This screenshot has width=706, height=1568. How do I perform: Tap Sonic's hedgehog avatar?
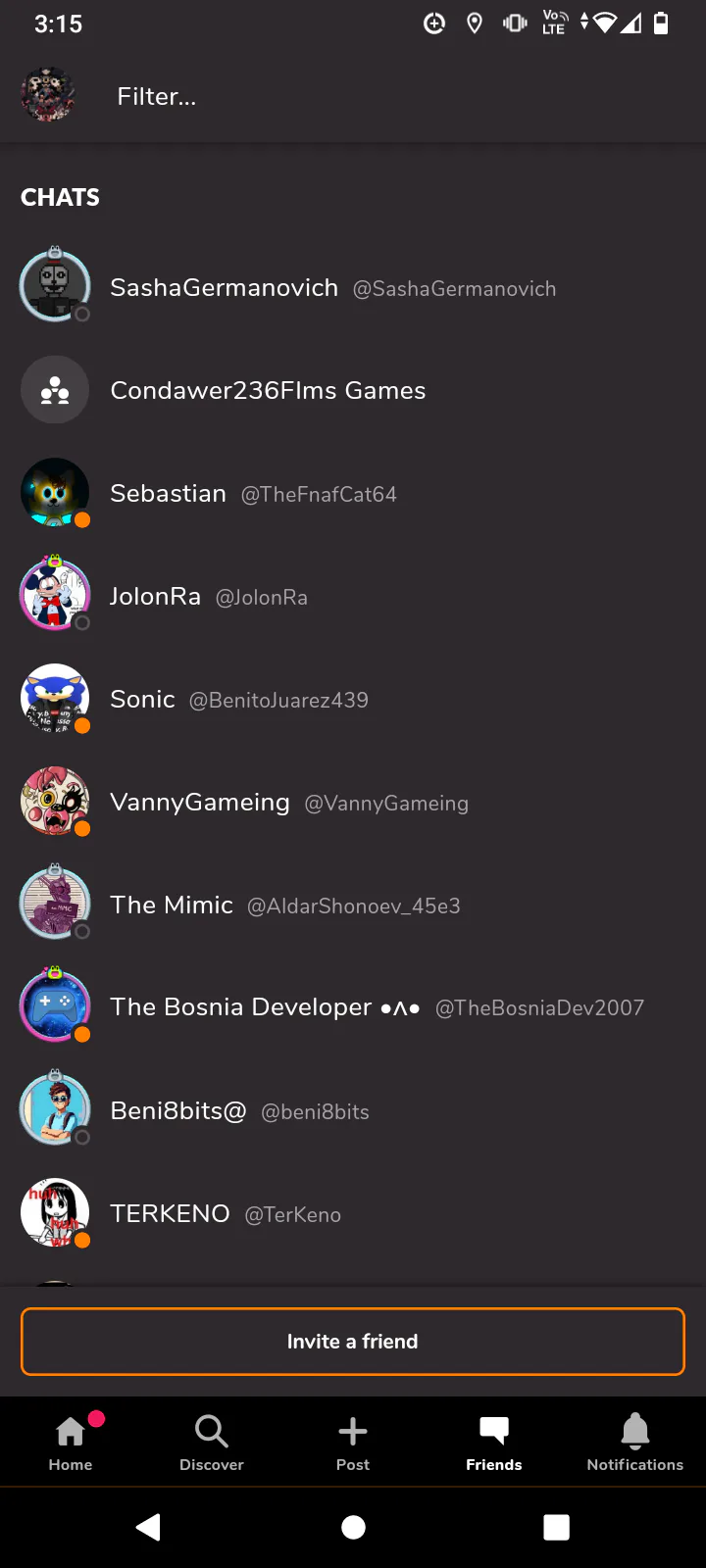click(x=55, y=699)
